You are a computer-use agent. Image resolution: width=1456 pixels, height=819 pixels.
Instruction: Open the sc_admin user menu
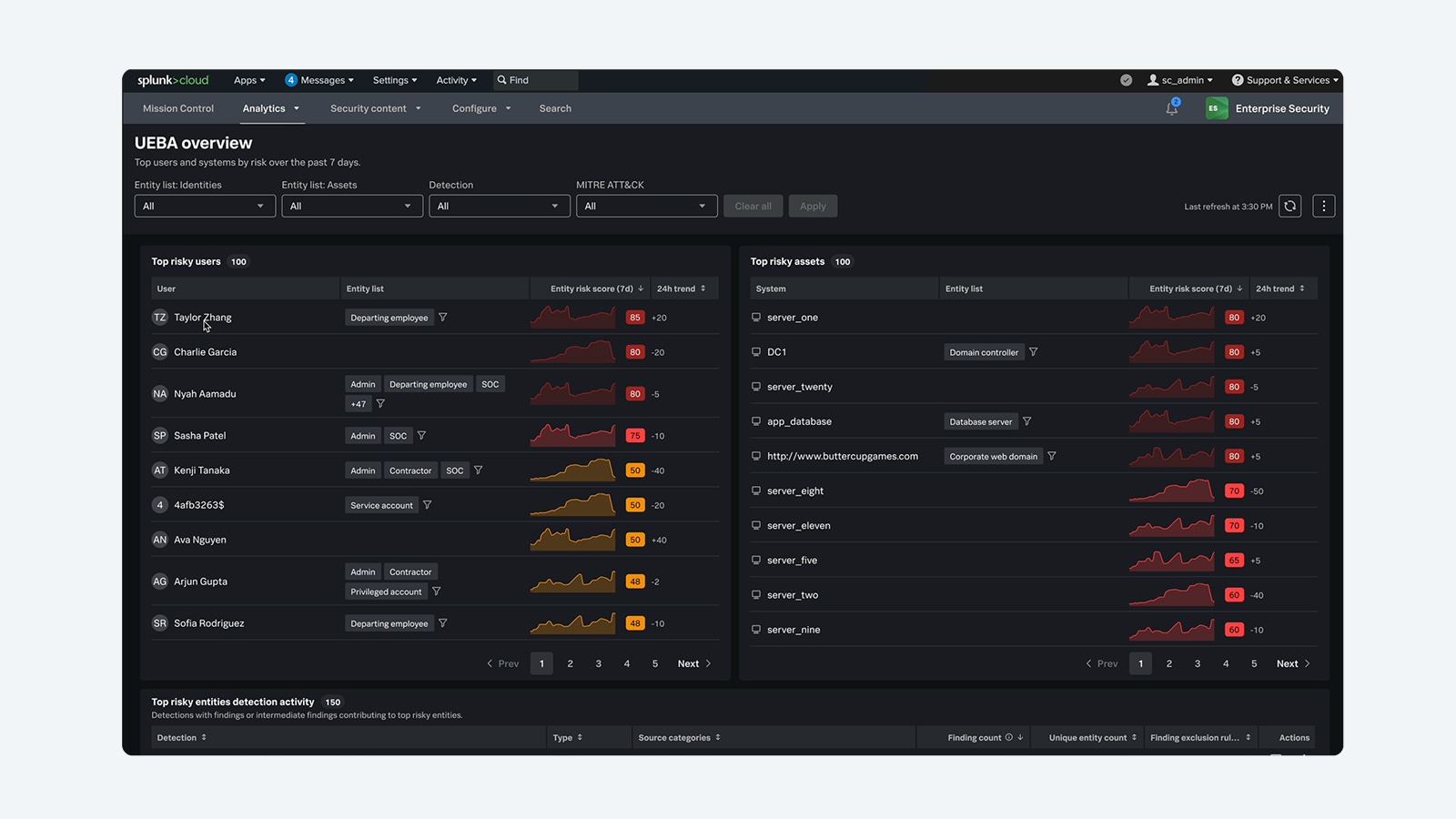point(1180,80)
